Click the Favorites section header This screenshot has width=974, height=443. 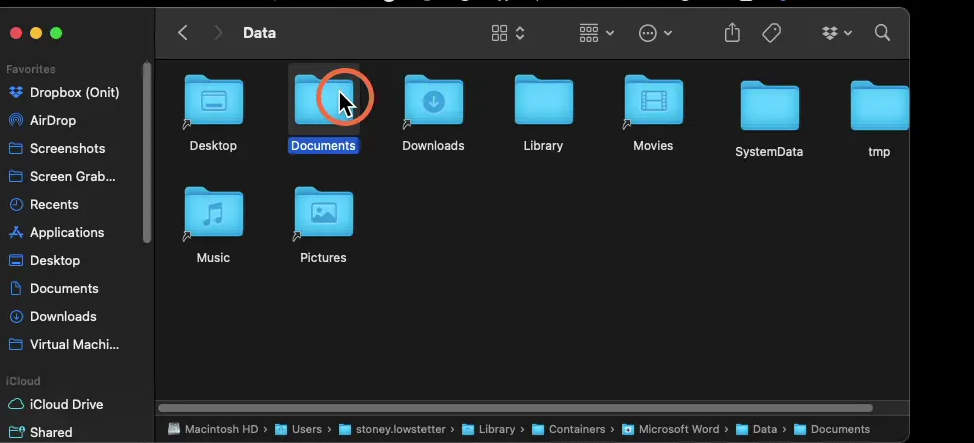point(30,69)
